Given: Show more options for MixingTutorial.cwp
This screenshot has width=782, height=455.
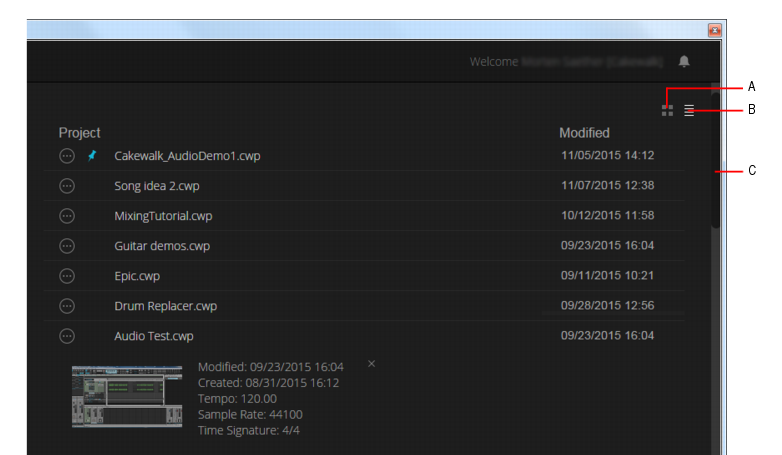Looking at the screenshot, I should 67,216.
